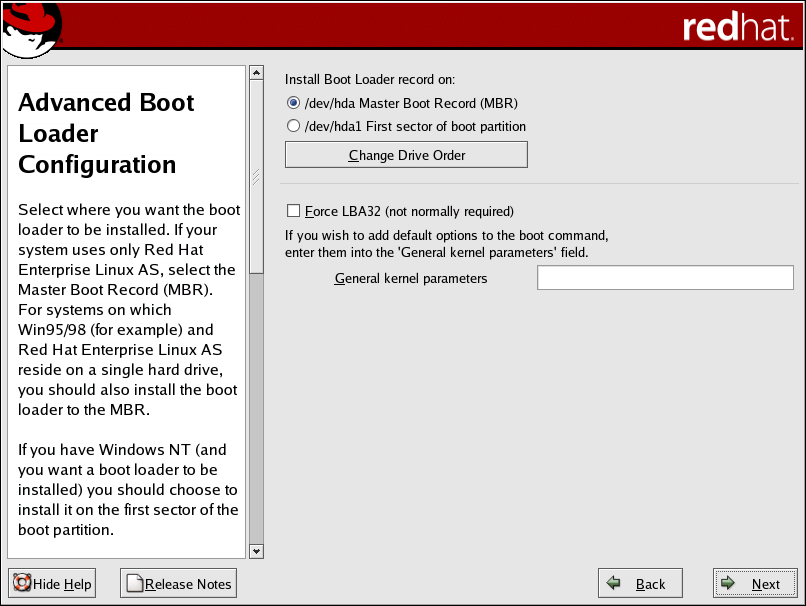Screen dimensions: 806x606
Task: Click the help panel scroll-down arrow
Action: 256,551
